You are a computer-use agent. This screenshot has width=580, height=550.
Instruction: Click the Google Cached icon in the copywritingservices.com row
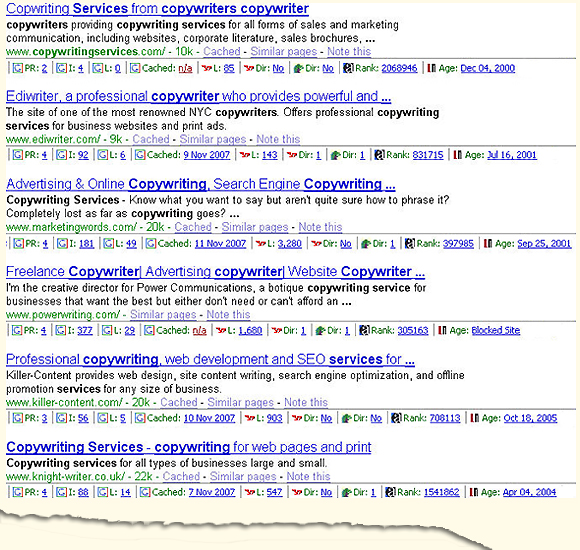tap(135, 68)
